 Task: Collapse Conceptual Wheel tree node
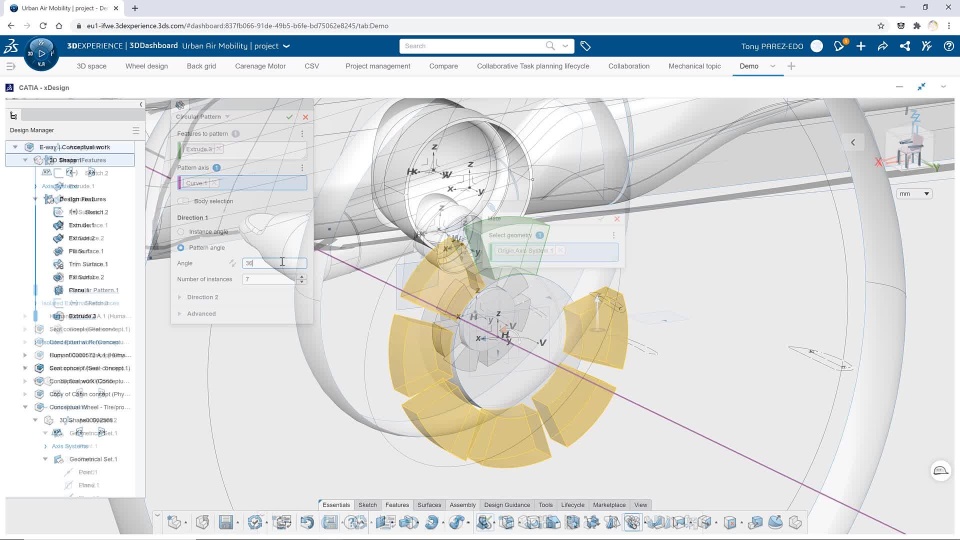pos(25,407)
